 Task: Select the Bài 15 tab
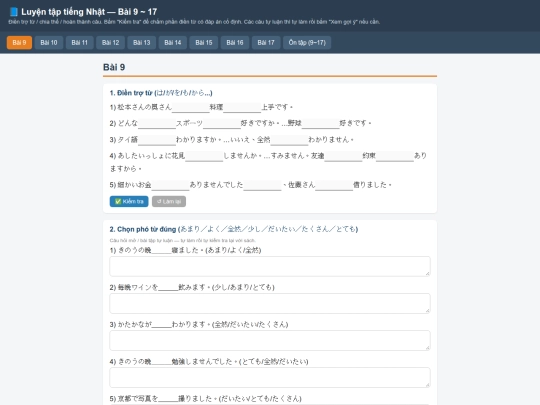click(x=204, y=43)
